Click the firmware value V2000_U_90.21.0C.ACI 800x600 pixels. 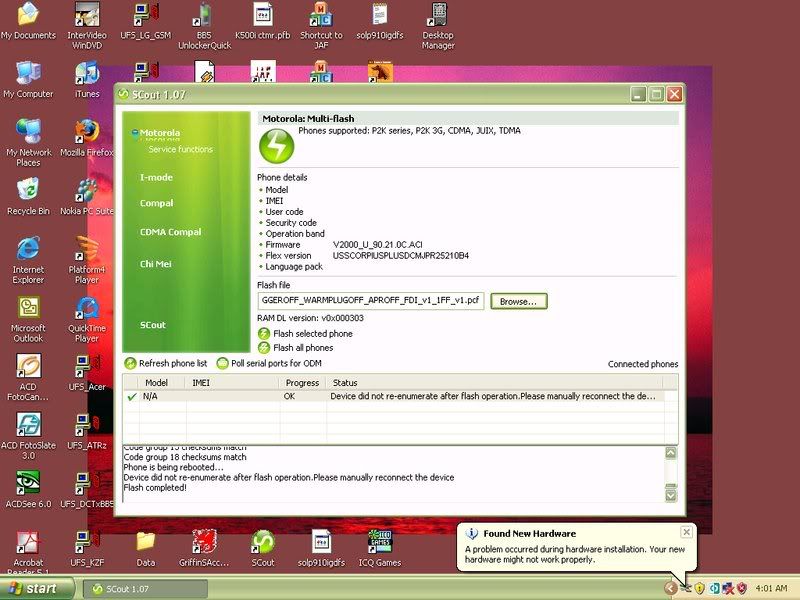378,245
